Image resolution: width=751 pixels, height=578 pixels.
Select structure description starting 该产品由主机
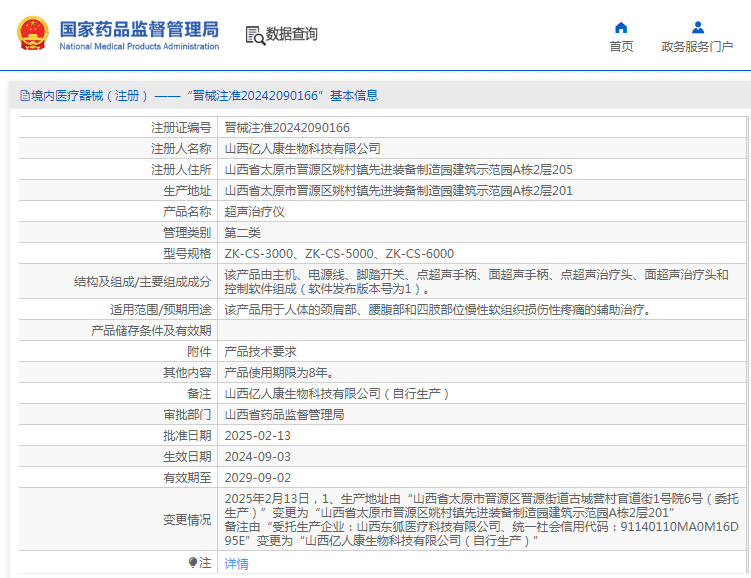coord(477,282)
